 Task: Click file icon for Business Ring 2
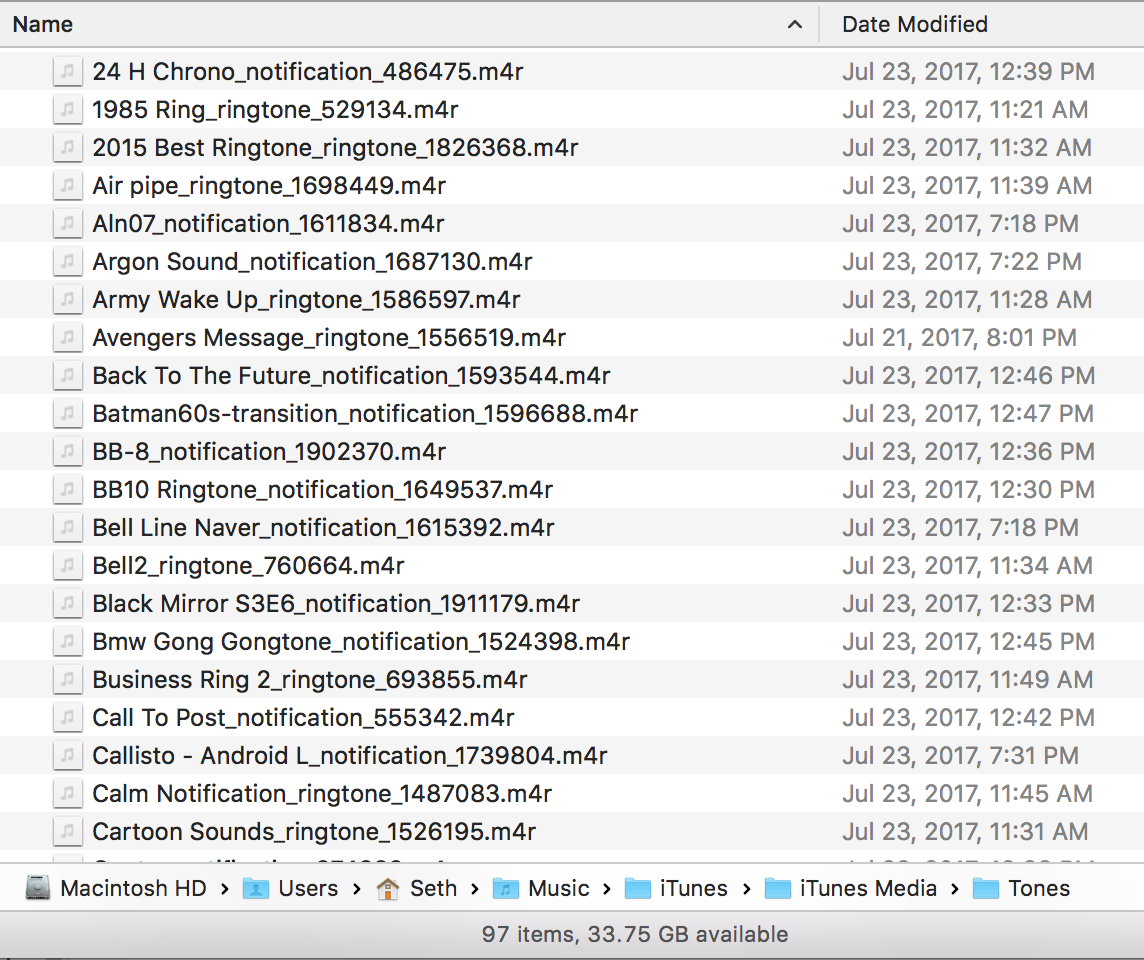pos(67,678)
